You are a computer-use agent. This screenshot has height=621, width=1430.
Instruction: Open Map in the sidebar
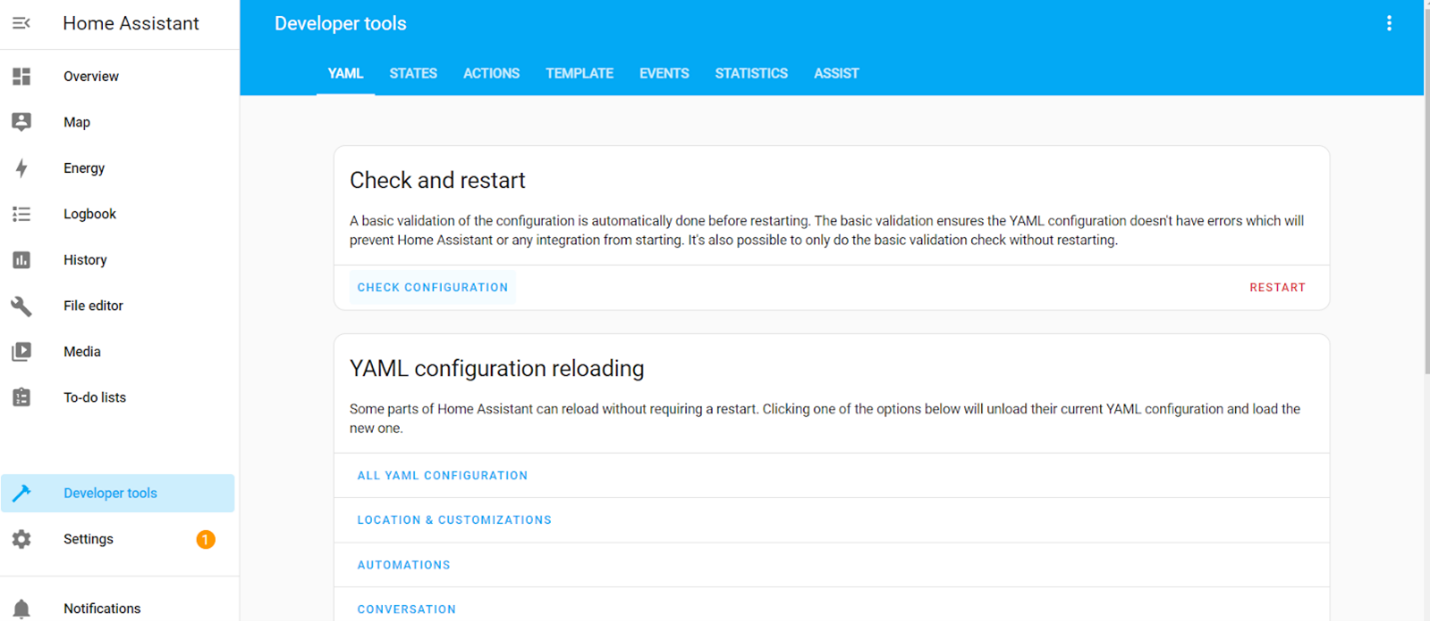[118, 122]
